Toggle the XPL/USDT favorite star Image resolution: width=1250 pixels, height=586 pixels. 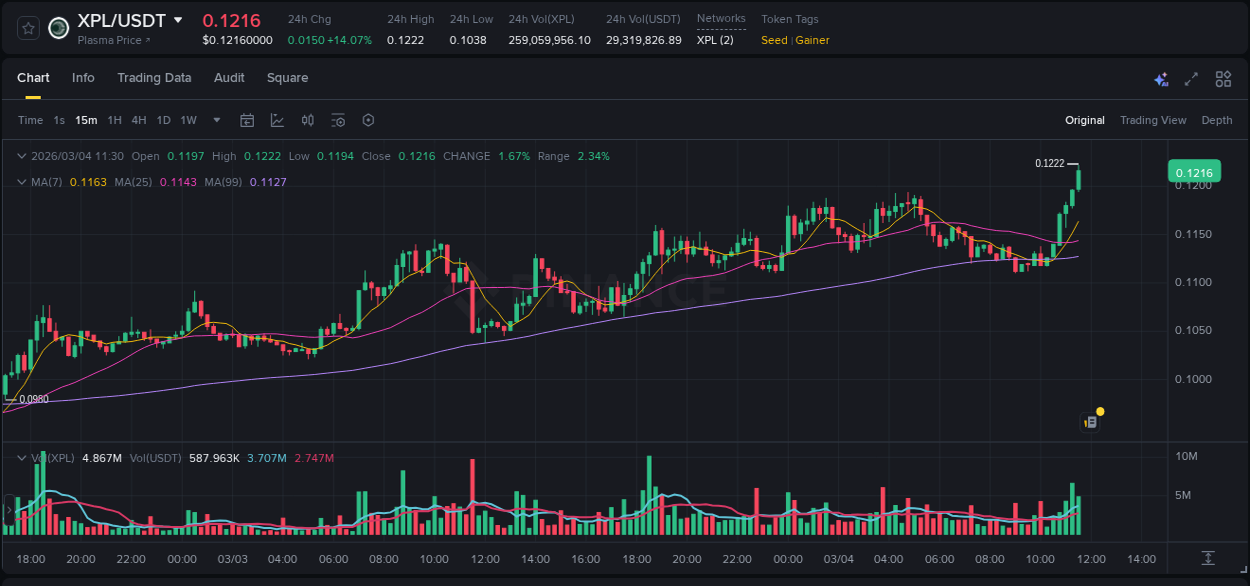pos(27,28)
